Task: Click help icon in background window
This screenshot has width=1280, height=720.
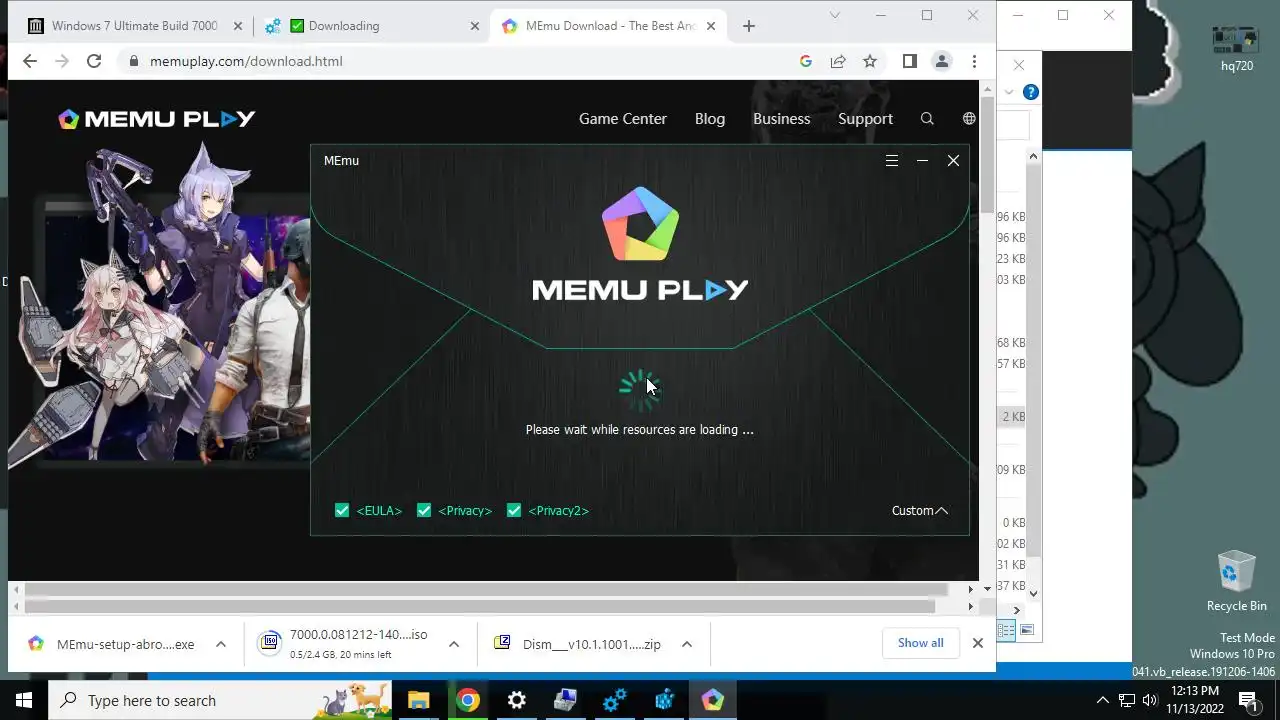Action: [x=1030, y=92]
